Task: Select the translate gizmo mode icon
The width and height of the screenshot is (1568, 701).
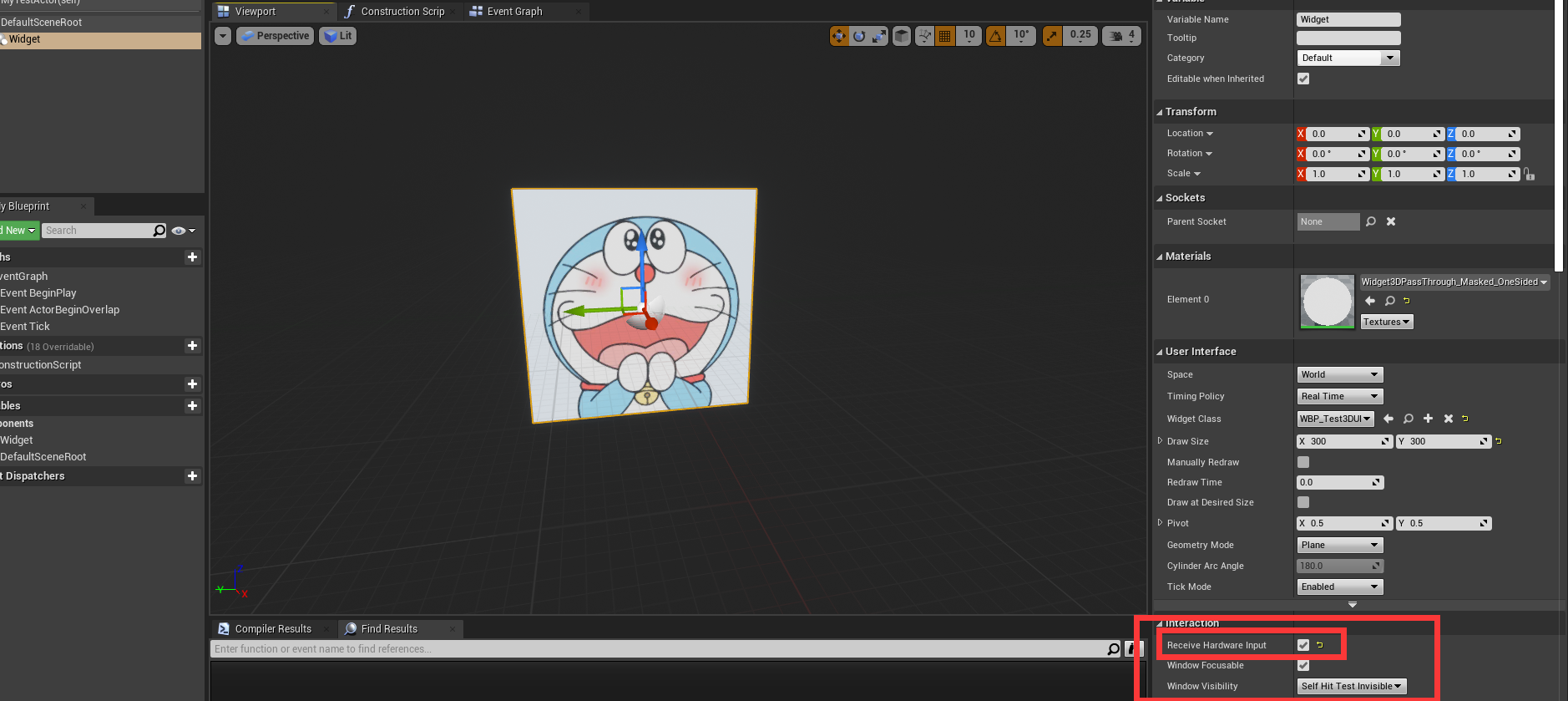Action: coord(839,36)
